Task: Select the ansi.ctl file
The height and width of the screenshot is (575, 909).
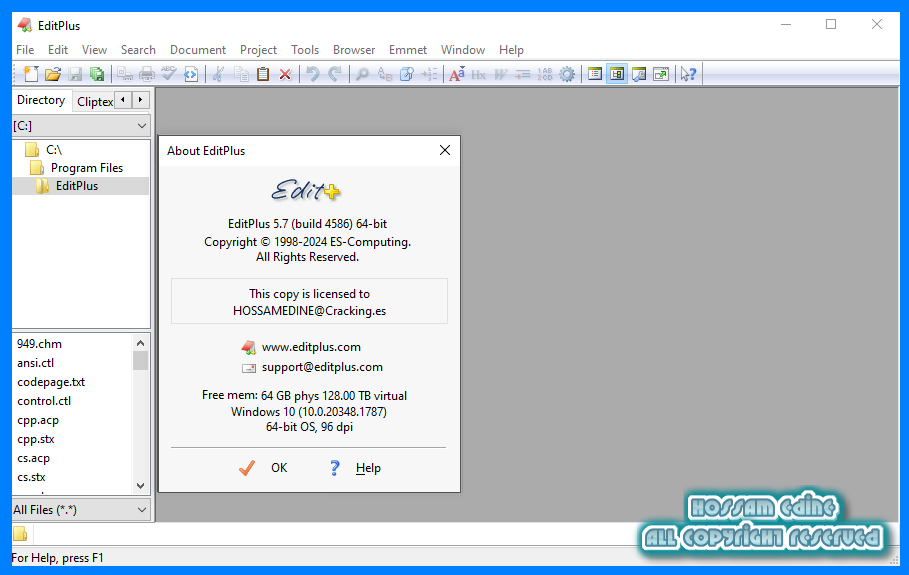Action: point(35,363)
